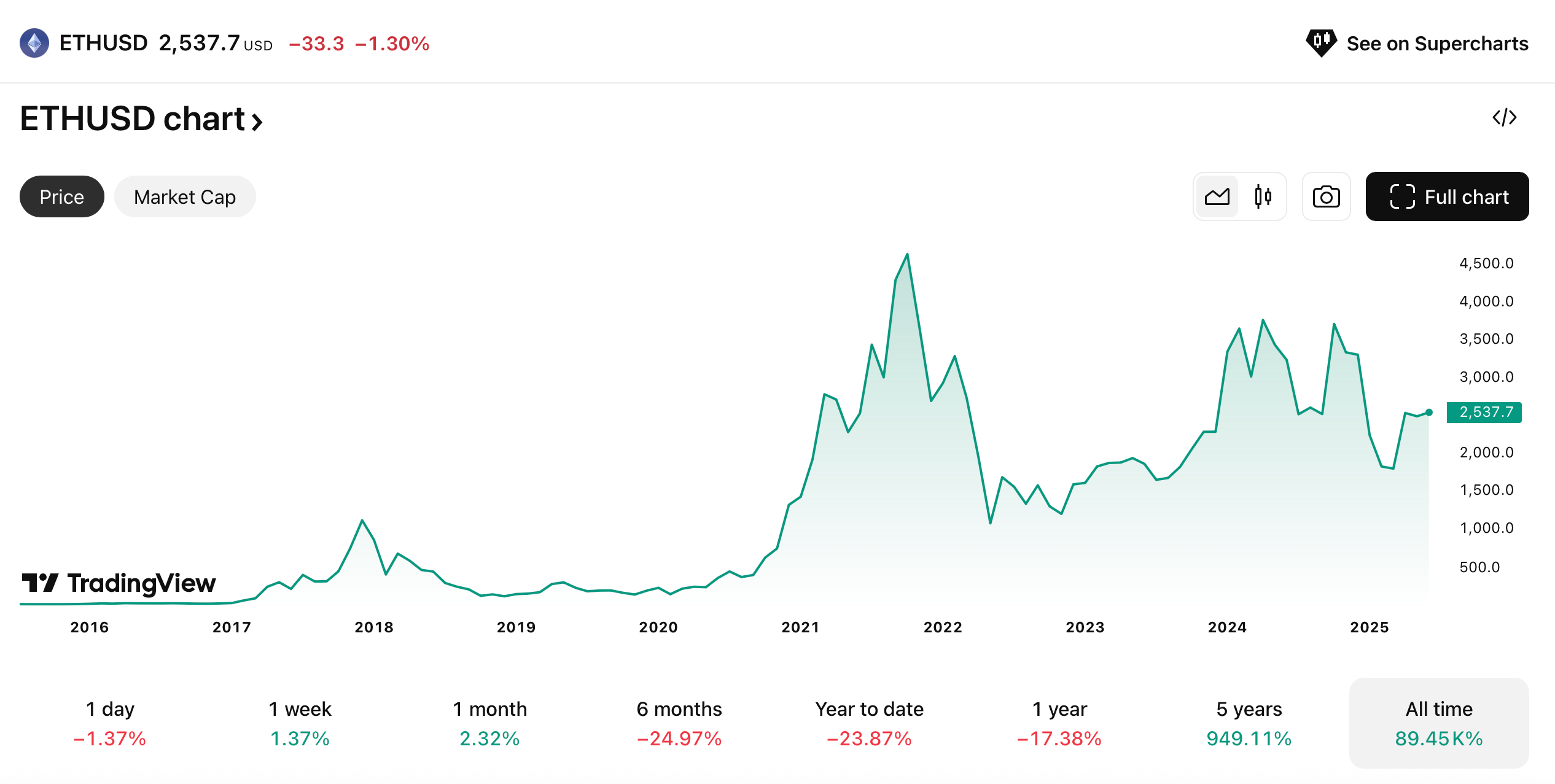Screen dimensions: 1555x784
Task: Select the All time range
Action: [1438, 723]
